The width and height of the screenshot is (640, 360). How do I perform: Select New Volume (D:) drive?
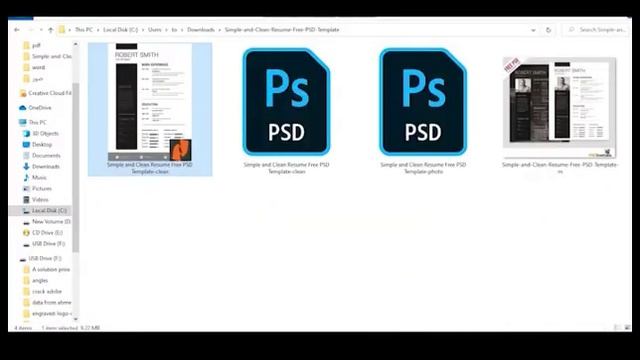coord(47,222)
